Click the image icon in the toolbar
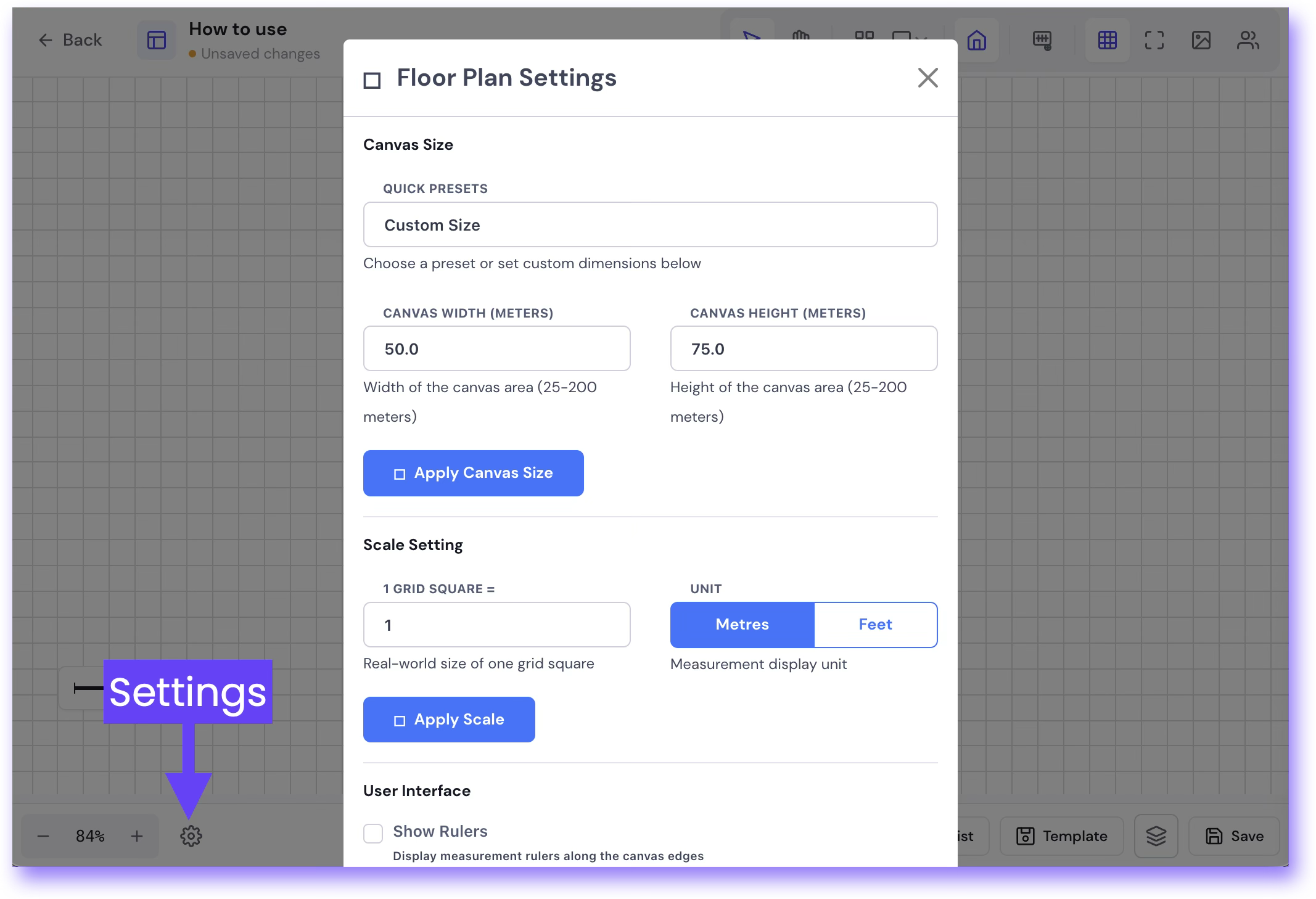The height and width of the screenshot is (899, 1316). tap(1201, 40)
